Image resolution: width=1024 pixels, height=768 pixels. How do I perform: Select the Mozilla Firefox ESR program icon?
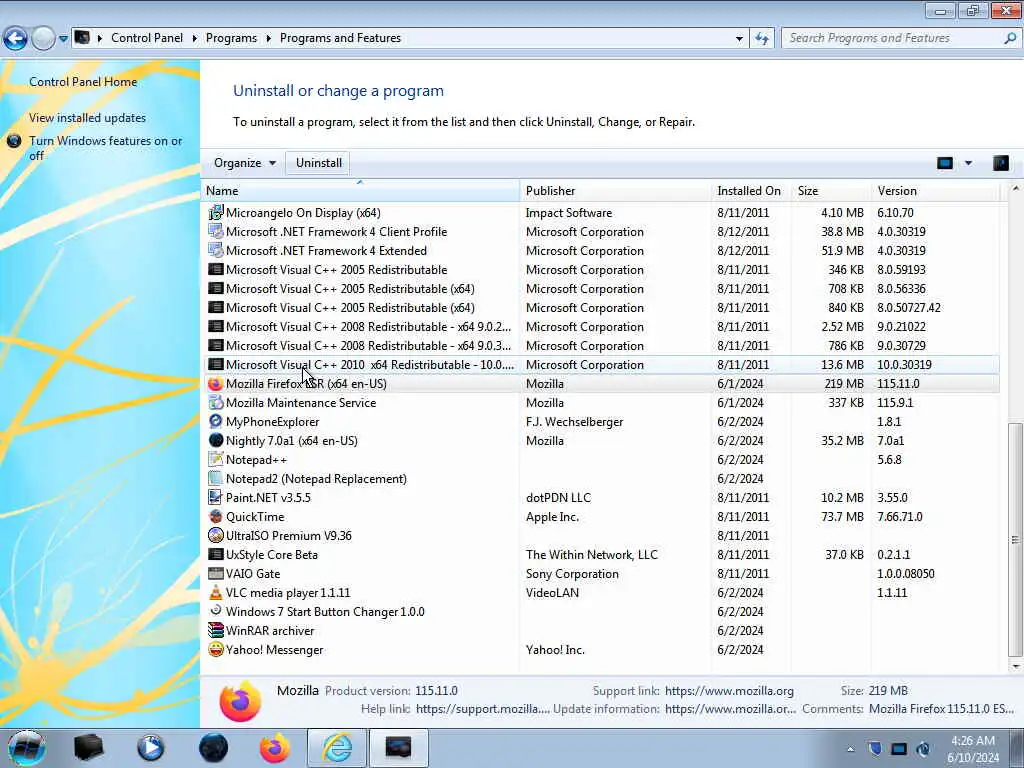pos(216,384)
